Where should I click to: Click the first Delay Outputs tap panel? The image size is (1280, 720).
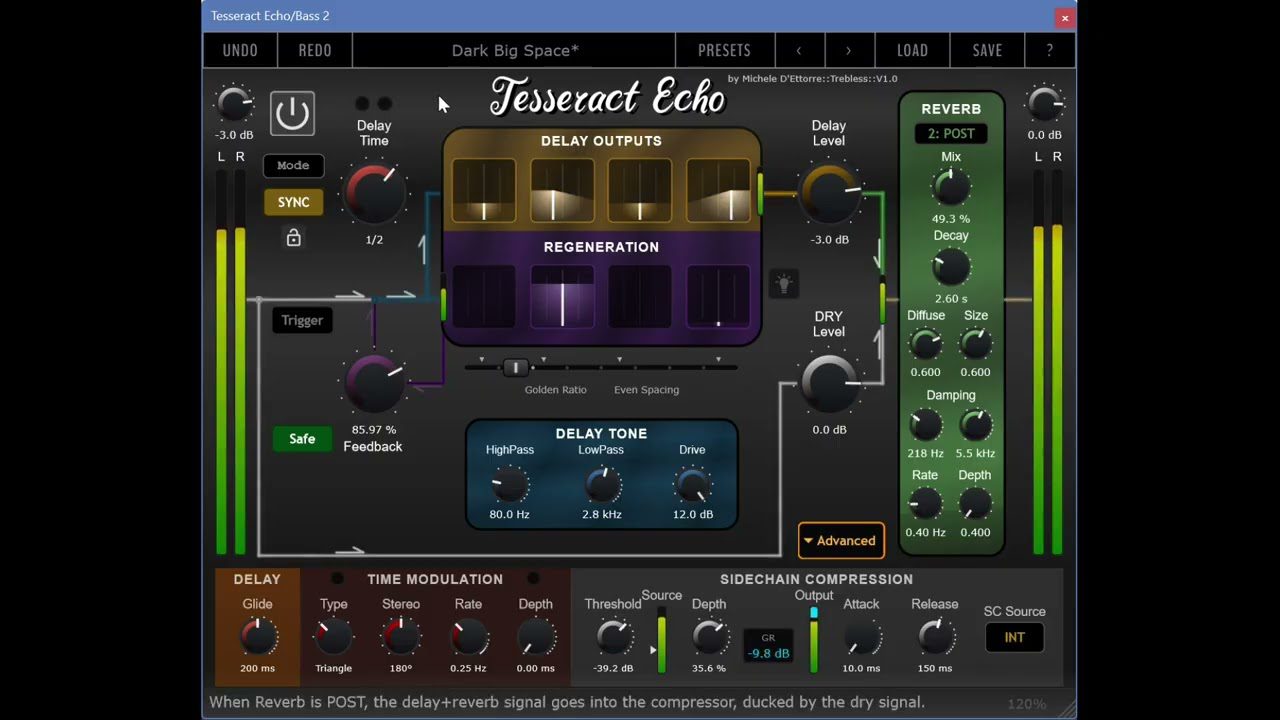pos(484,190)
